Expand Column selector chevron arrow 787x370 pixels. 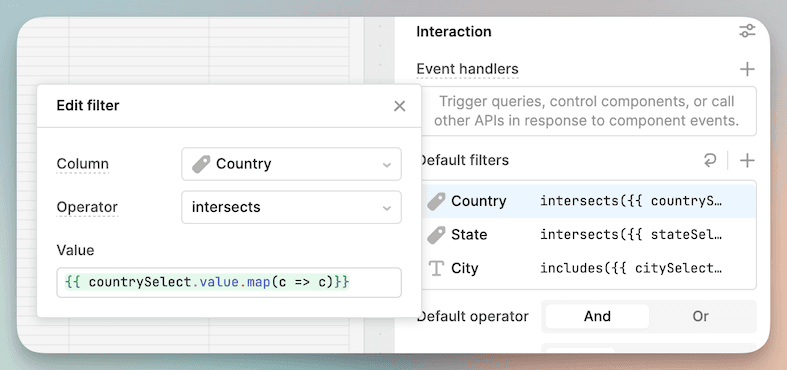click(x=386, y=165)
